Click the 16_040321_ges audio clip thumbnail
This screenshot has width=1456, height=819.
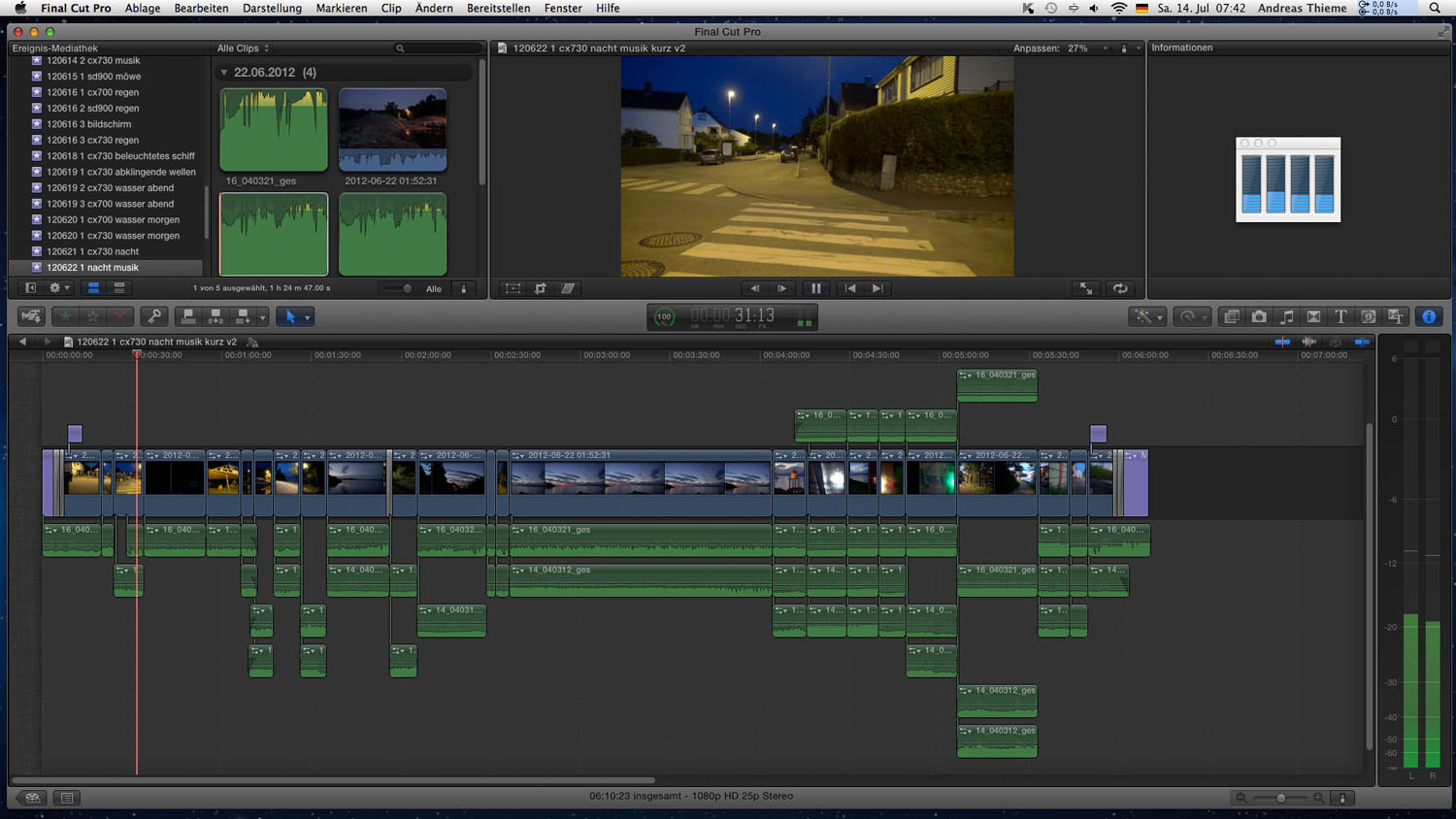274,130
